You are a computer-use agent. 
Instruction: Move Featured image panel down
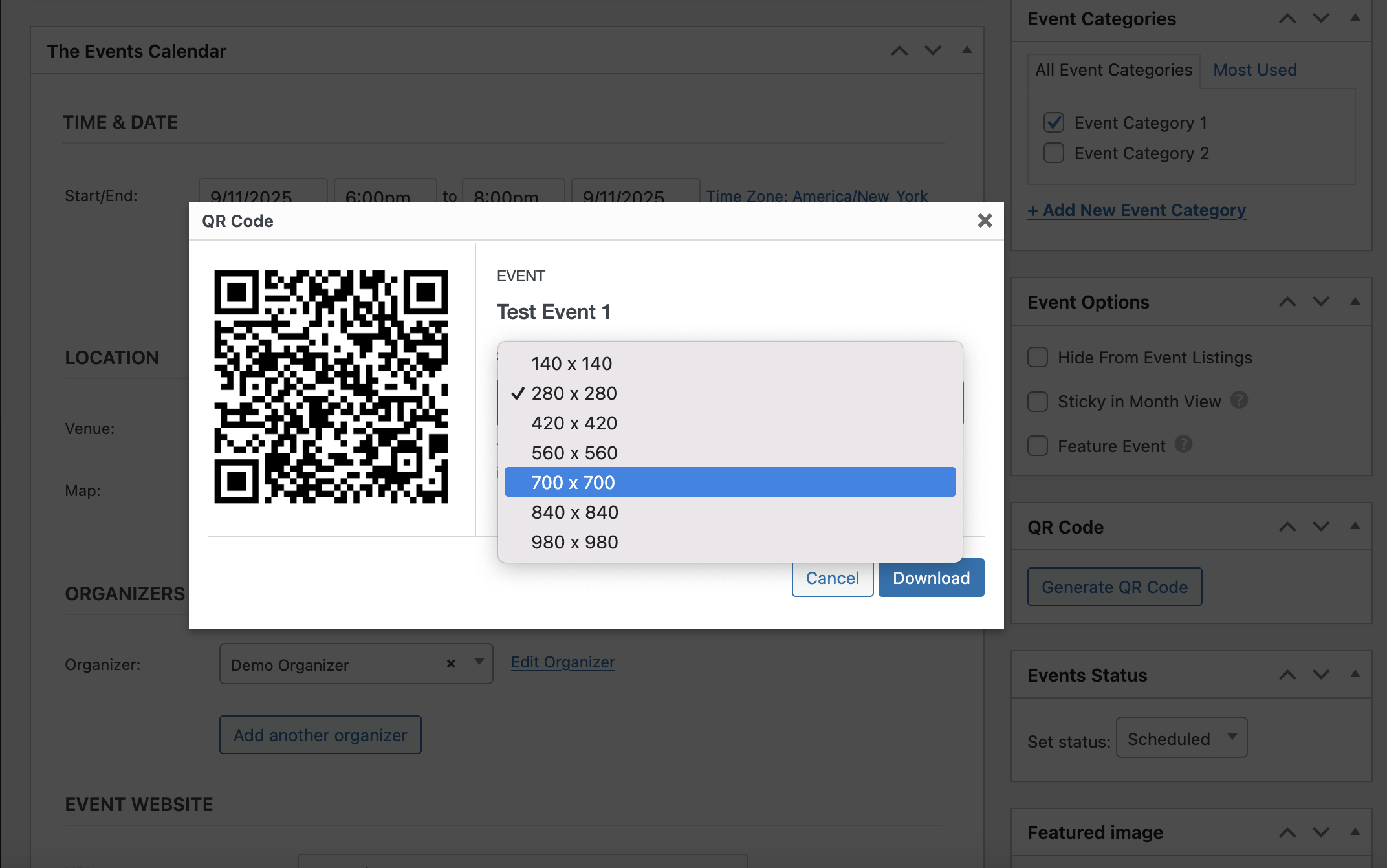coord(1321,832)
